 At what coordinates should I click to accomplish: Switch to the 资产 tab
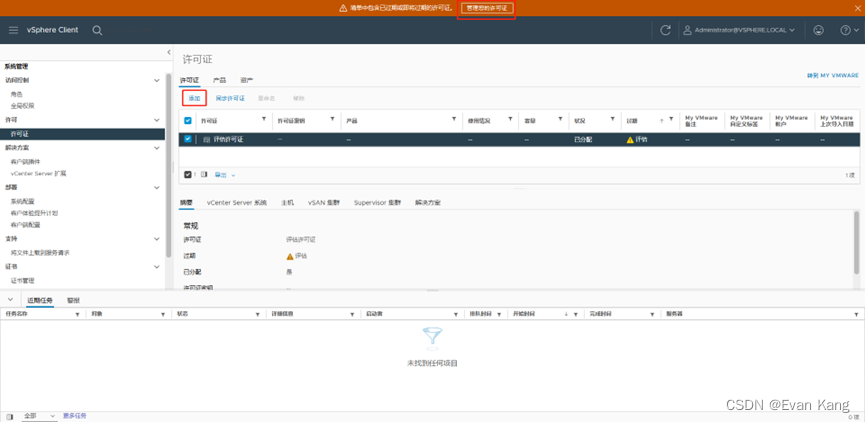click(x=247, y=80)
